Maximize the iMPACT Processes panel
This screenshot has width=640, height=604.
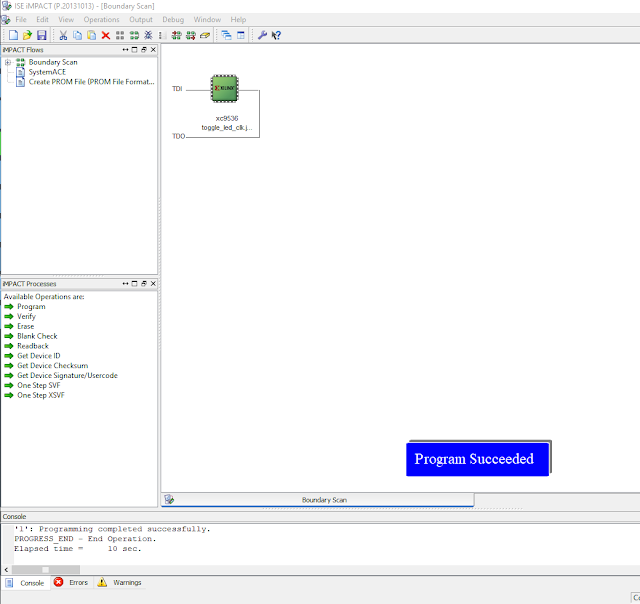[x=134, y=283]
